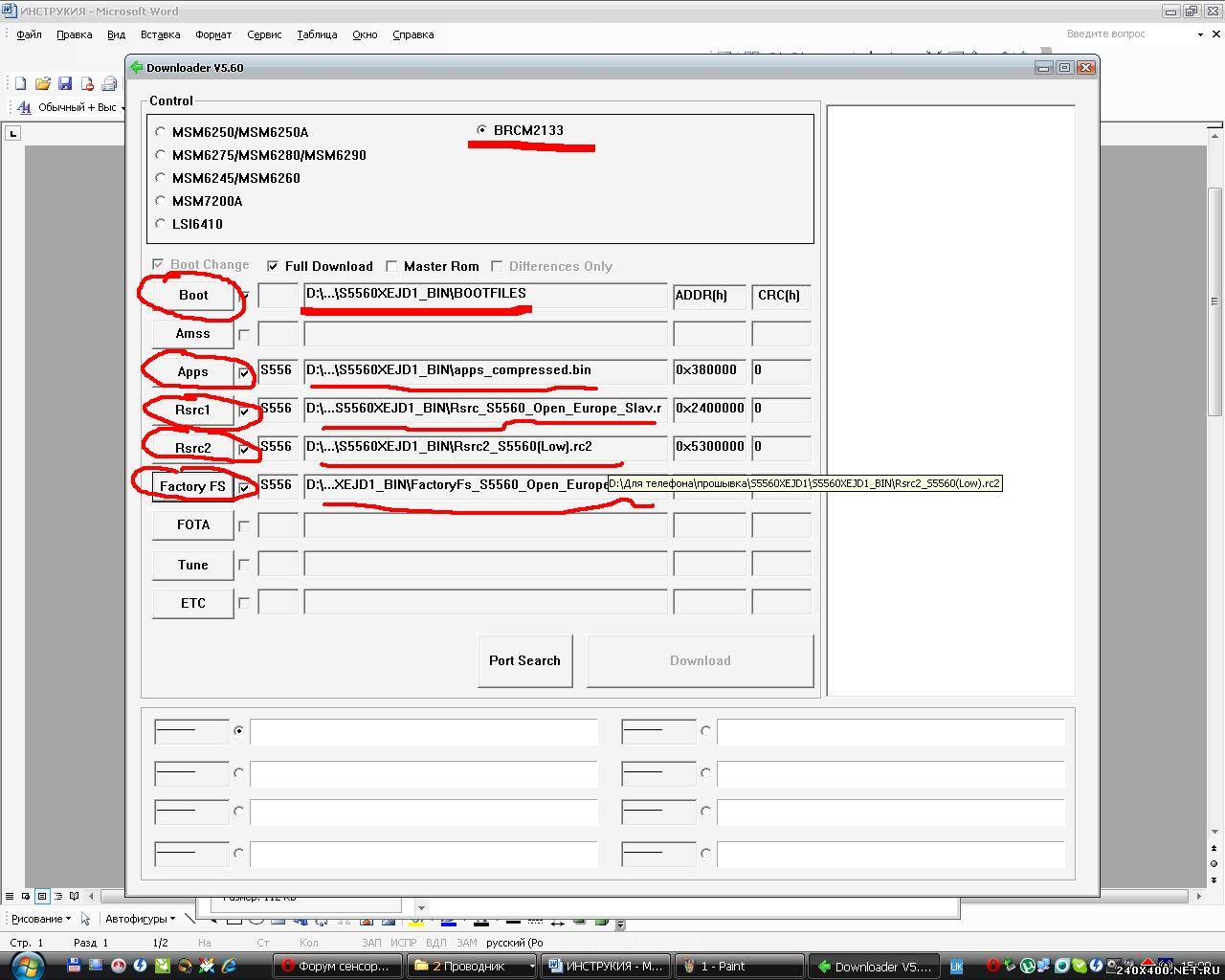Open the Таблица menu in Word

pos(317,34)
